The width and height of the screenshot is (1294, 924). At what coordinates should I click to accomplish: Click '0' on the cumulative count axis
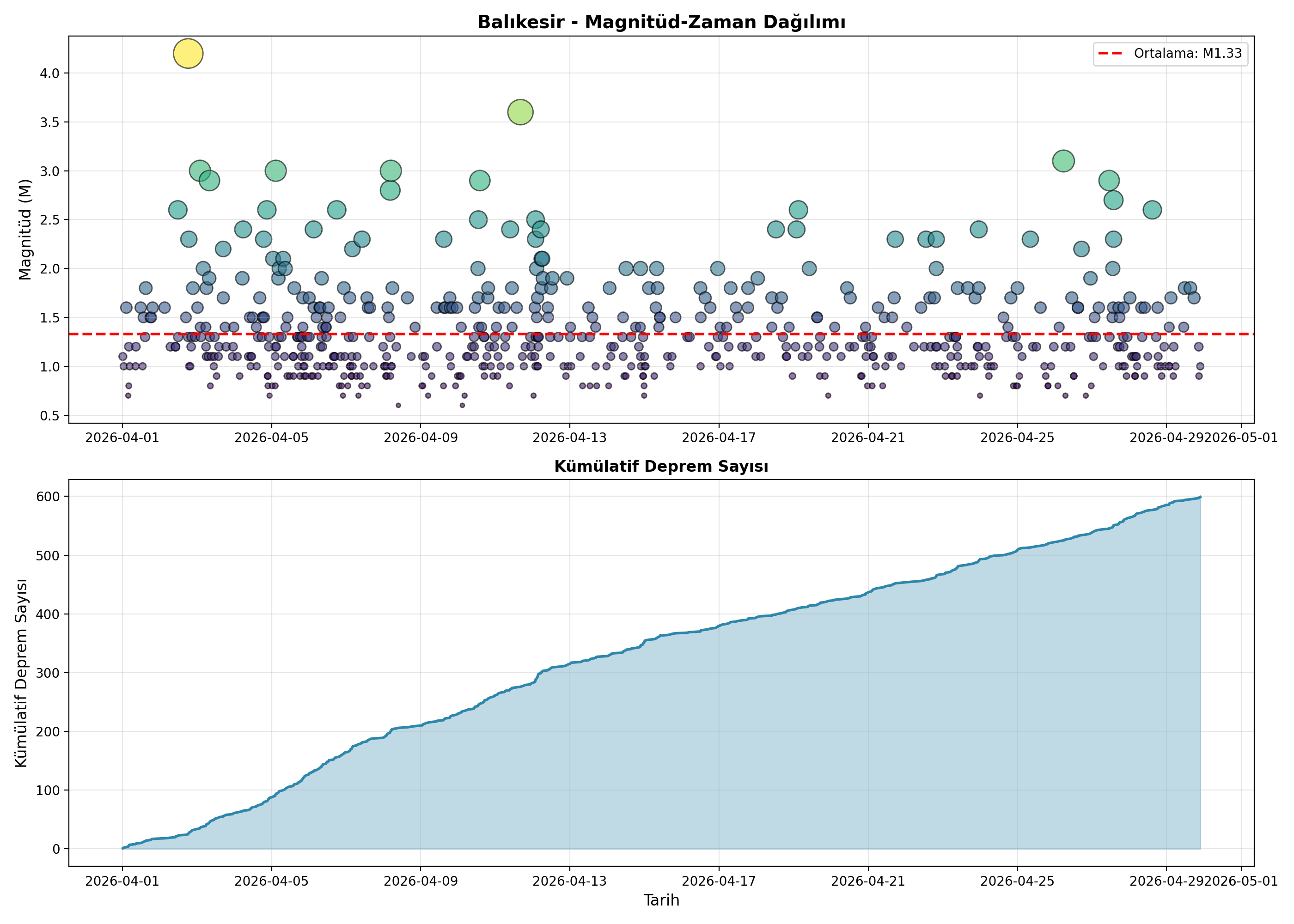[x=56, y=850]
